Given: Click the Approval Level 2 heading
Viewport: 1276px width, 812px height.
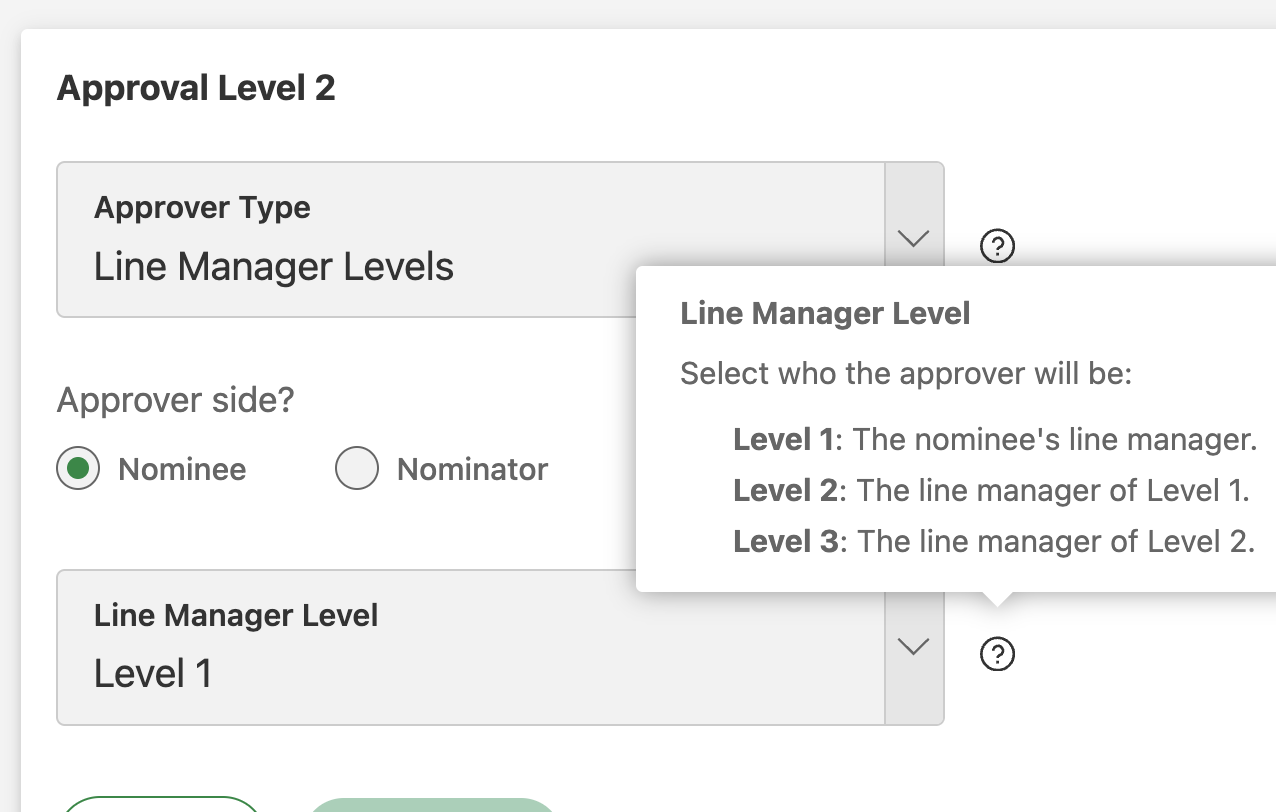Looking at the screenshot, I should pyautogui.click(x=196, y=89).
